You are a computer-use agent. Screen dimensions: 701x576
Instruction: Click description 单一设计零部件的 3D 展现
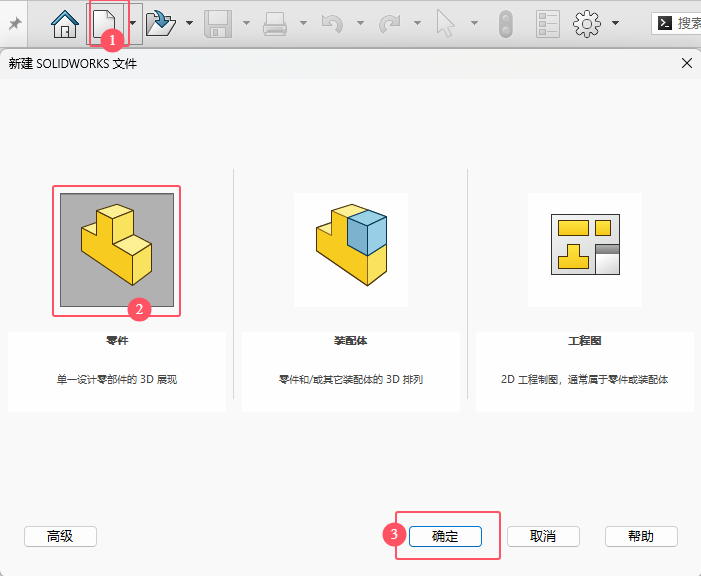pos(117,380)
